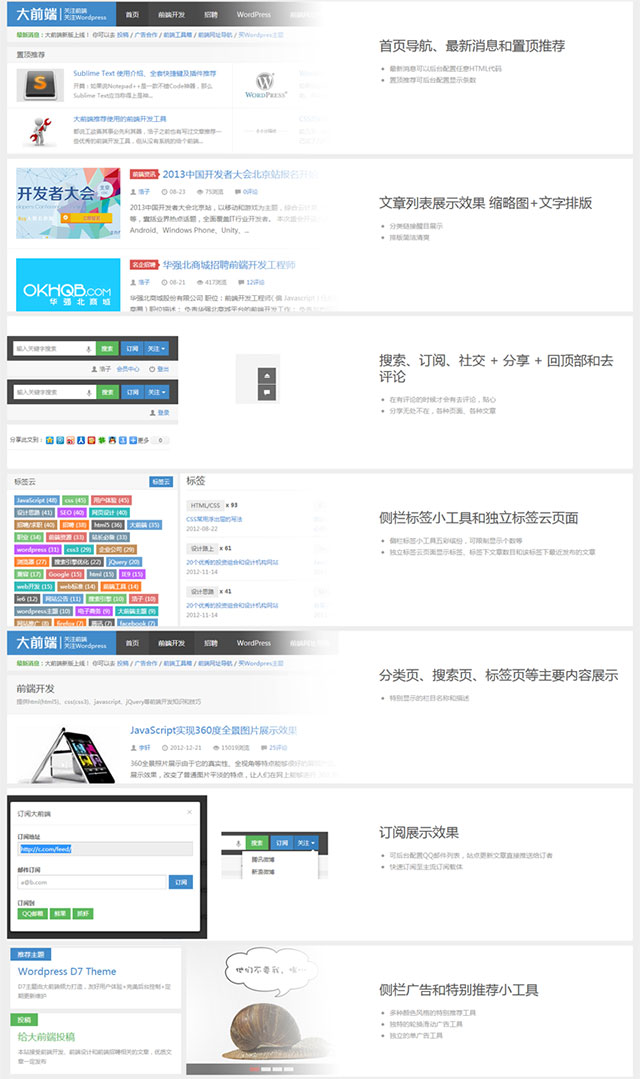Click the green QQ邮箱 subscribe button
640x1079 pixels.
click(31, 913)
